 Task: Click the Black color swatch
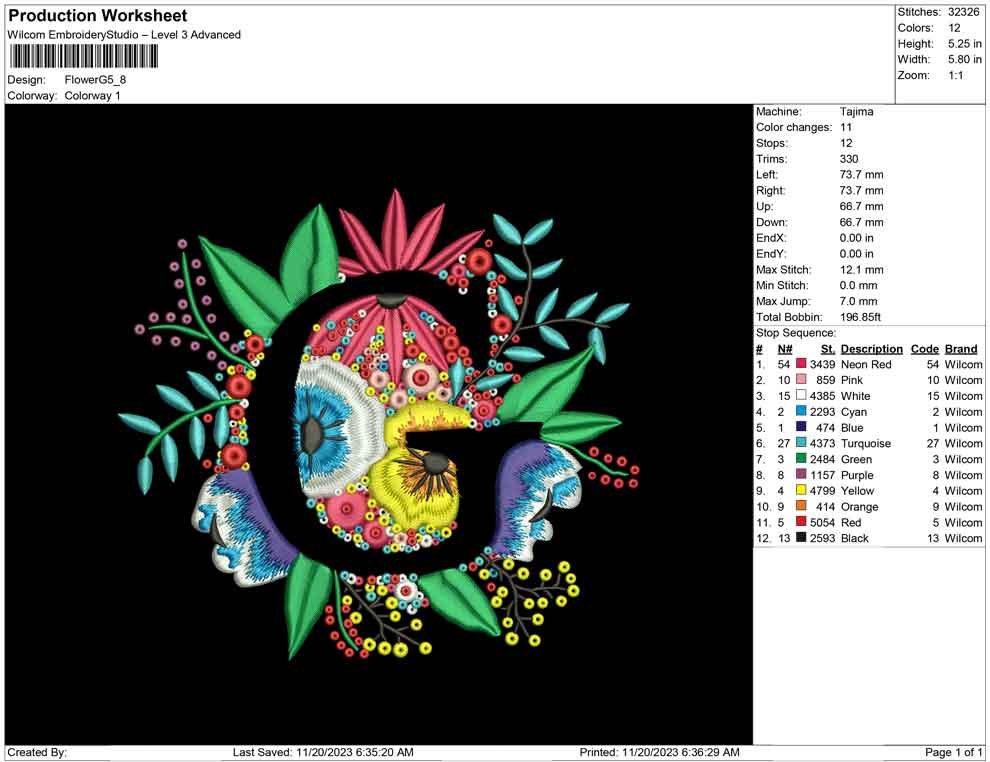click(x=801, y=537)
